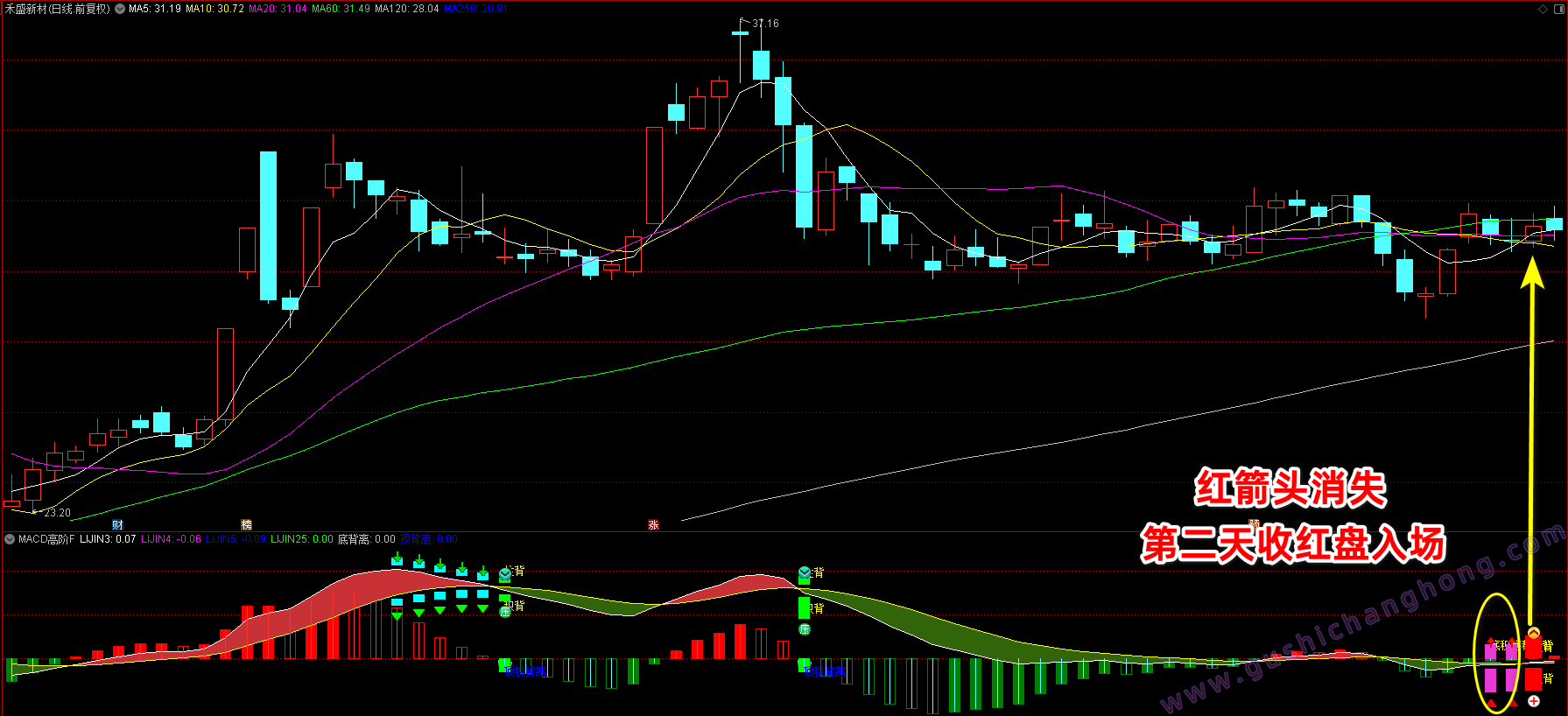
Task: Click the red plus circle icon in MACD panel
Action: coord(1534,701)
